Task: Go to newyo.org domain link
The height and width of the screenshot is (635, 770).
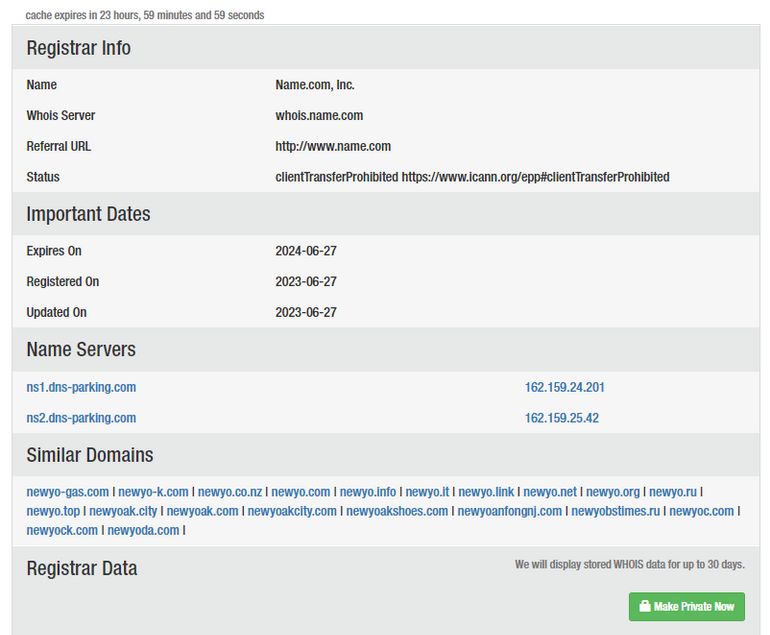Action: (613, 492)
